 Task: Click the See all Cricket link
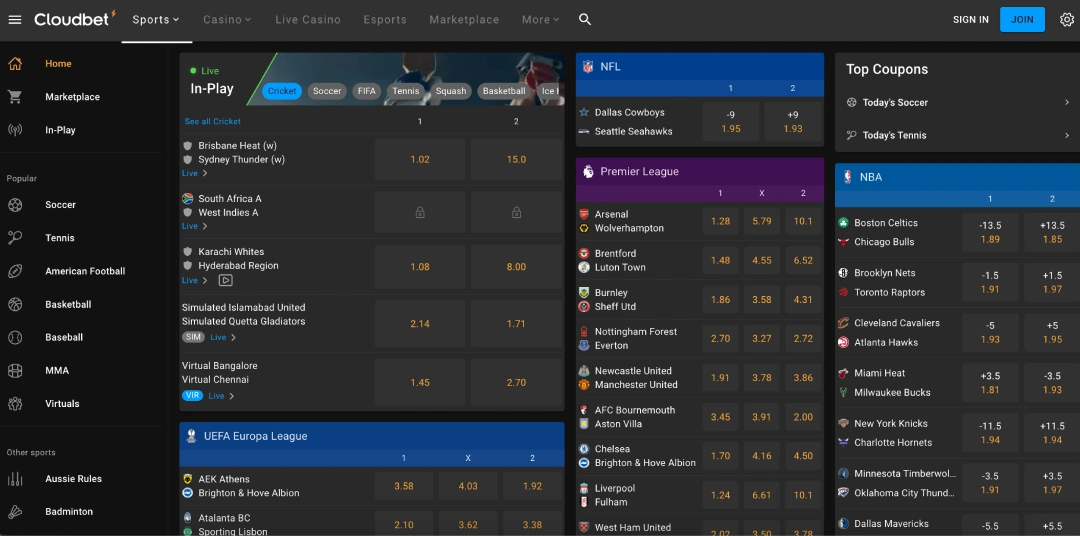(x=213, y=121)
